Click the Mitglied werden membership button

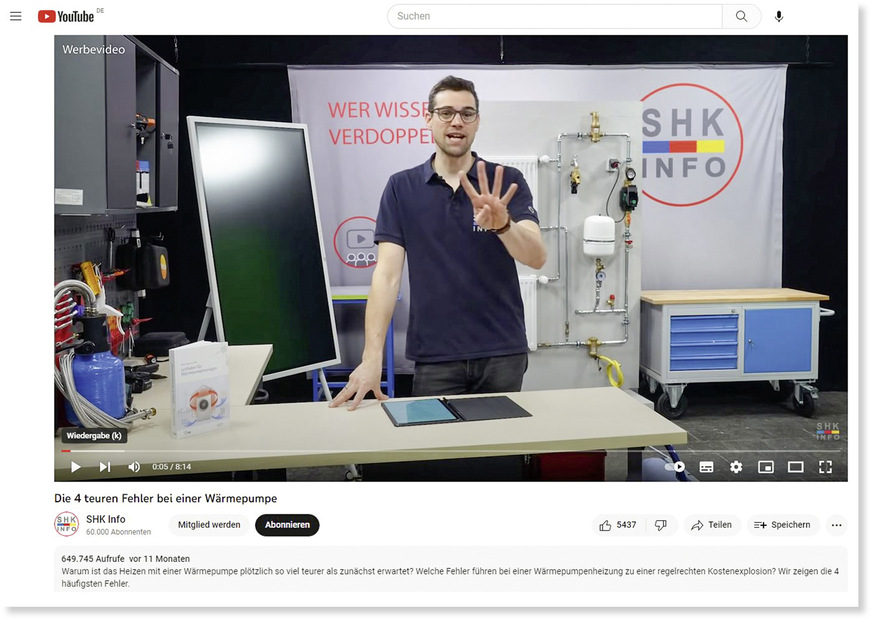pos(208,524)
